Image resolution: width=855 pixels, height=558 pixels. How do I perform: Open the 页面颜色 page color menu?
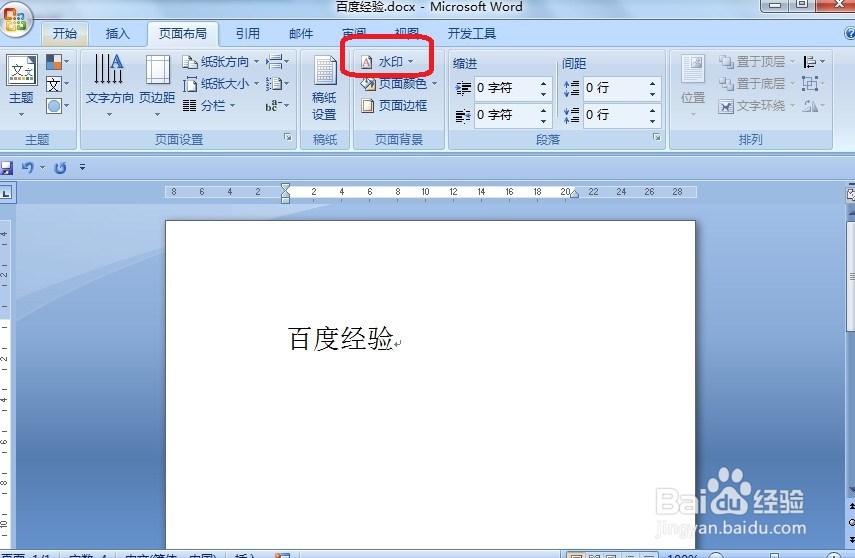(399, 84)
